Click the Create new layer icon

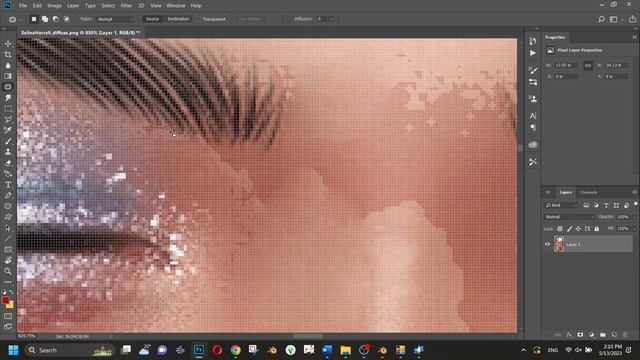(x=614, y=335)
